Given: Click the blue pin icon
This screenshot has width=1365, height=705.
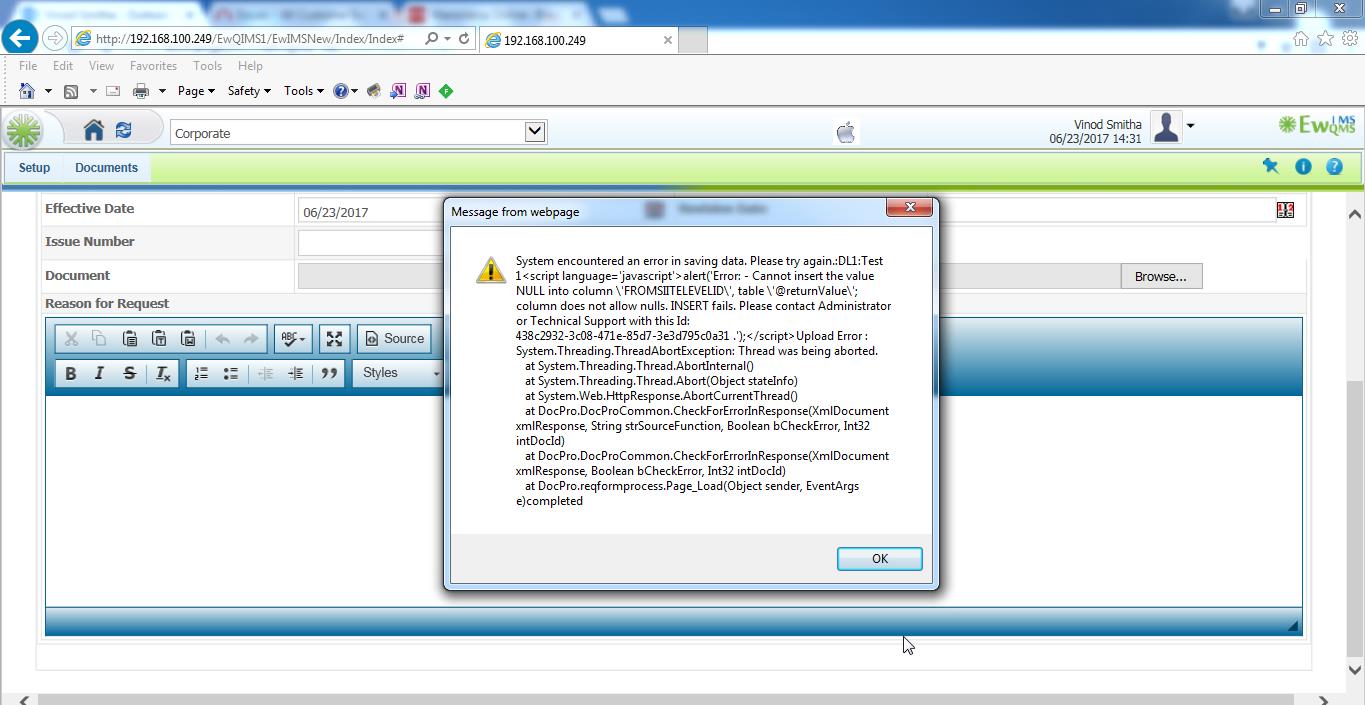Looking at the screenshot, I should pyautogui.click(x=1271, y=166).
